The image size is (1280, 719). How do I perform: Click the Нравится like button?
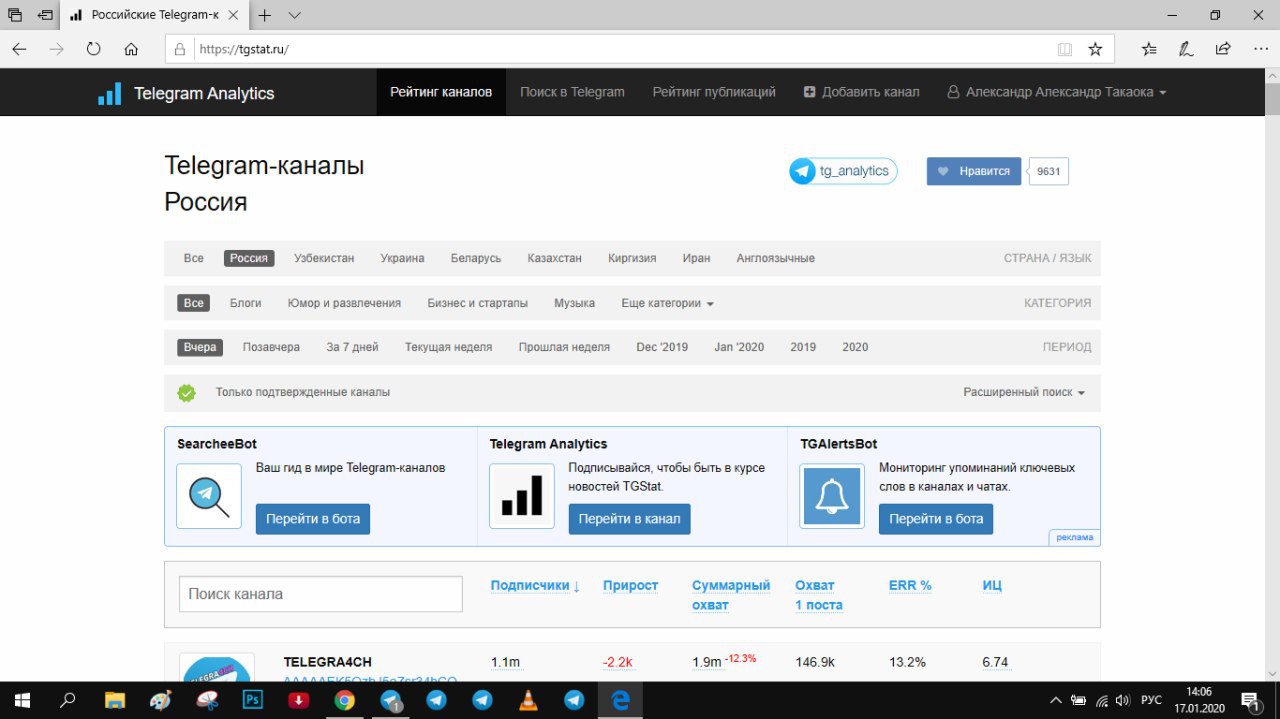click(x=974, y=171)
